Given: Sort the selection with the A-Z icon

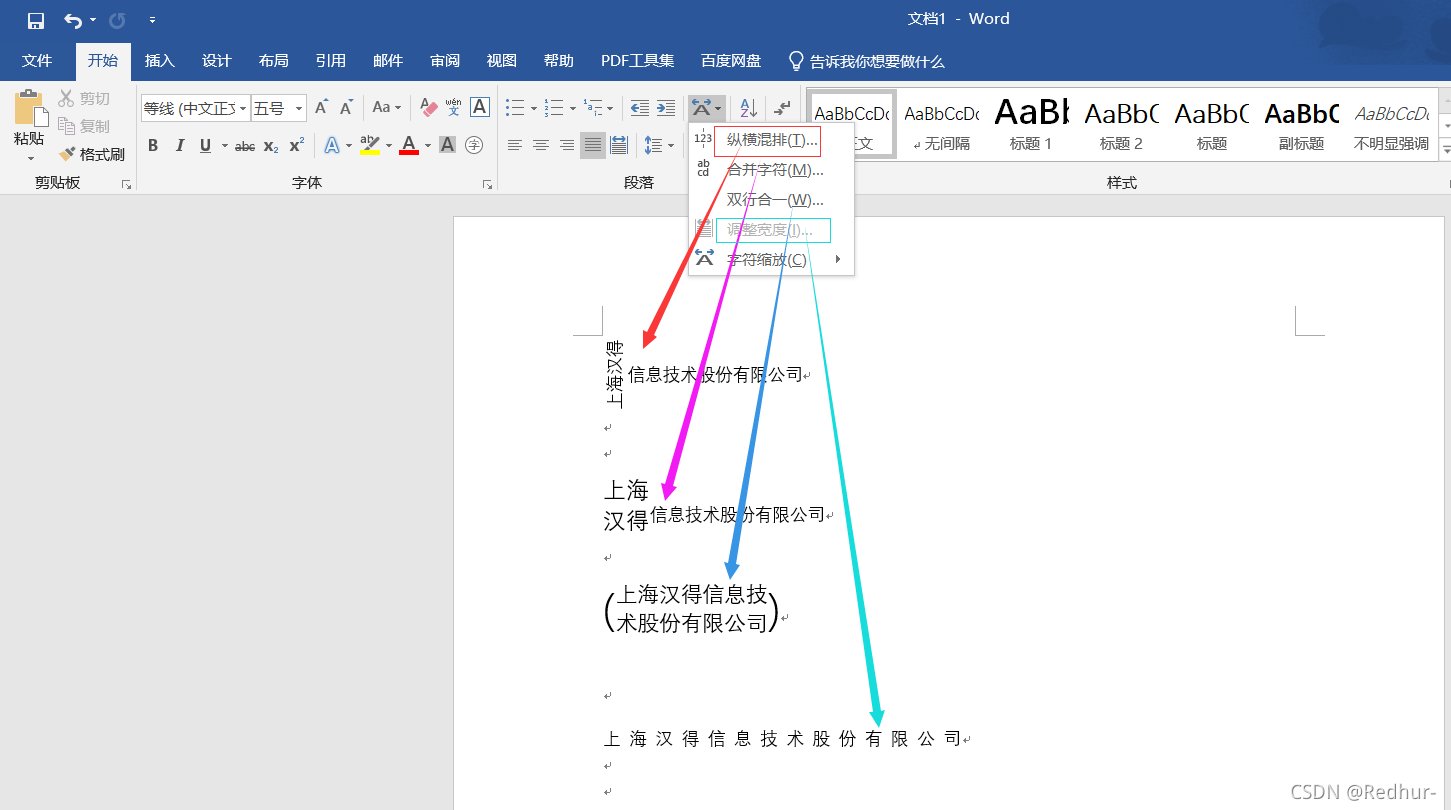Looking at the screenshot, I should point(748,108).
